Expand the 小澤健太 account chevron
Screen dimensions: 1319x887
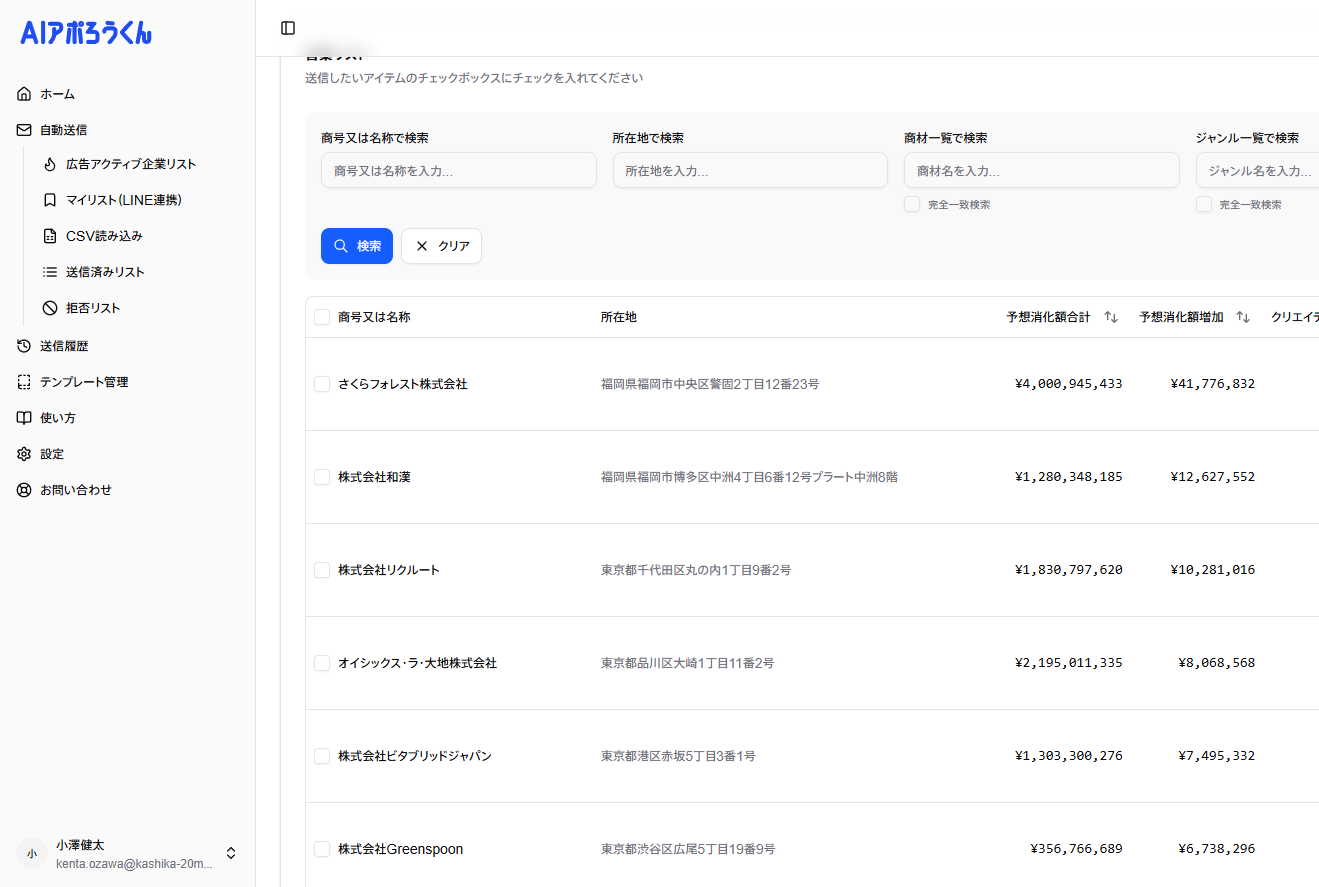230,853
